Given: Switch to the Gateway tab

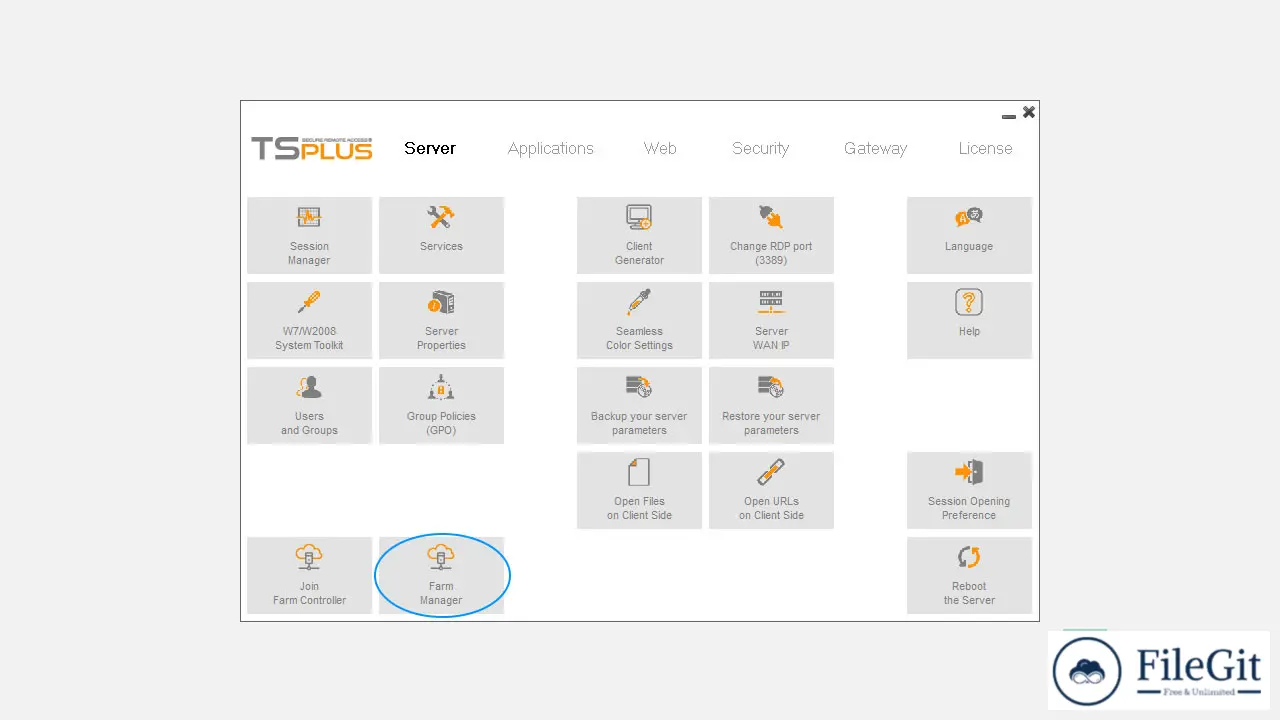Looking at the screenshot, I should point(875,148).
